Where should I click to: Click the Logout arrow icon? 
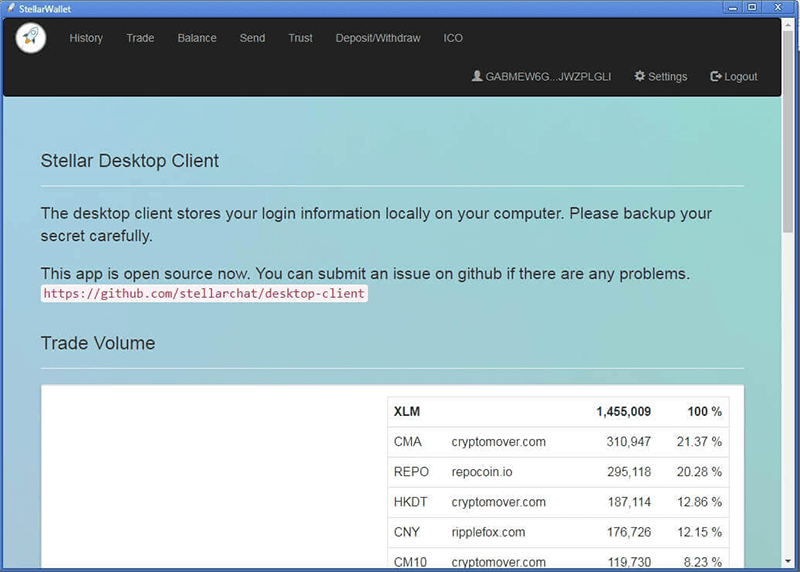[x=716, y=76]
